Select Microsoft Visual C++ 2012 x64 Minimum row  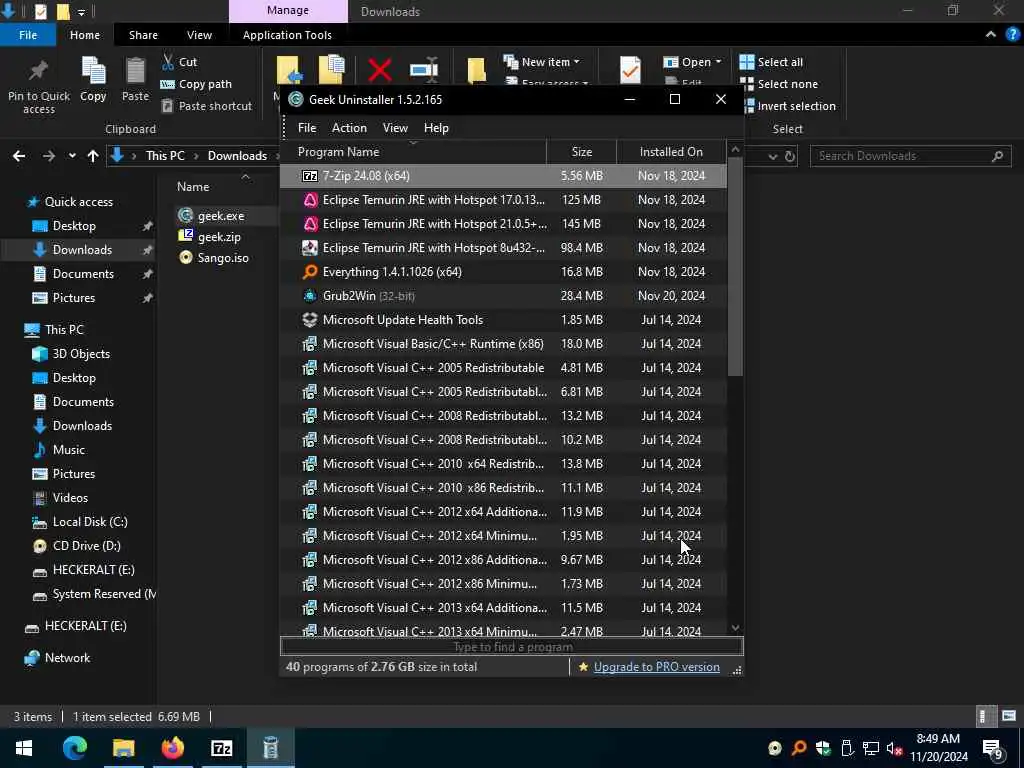pos(504,536)
